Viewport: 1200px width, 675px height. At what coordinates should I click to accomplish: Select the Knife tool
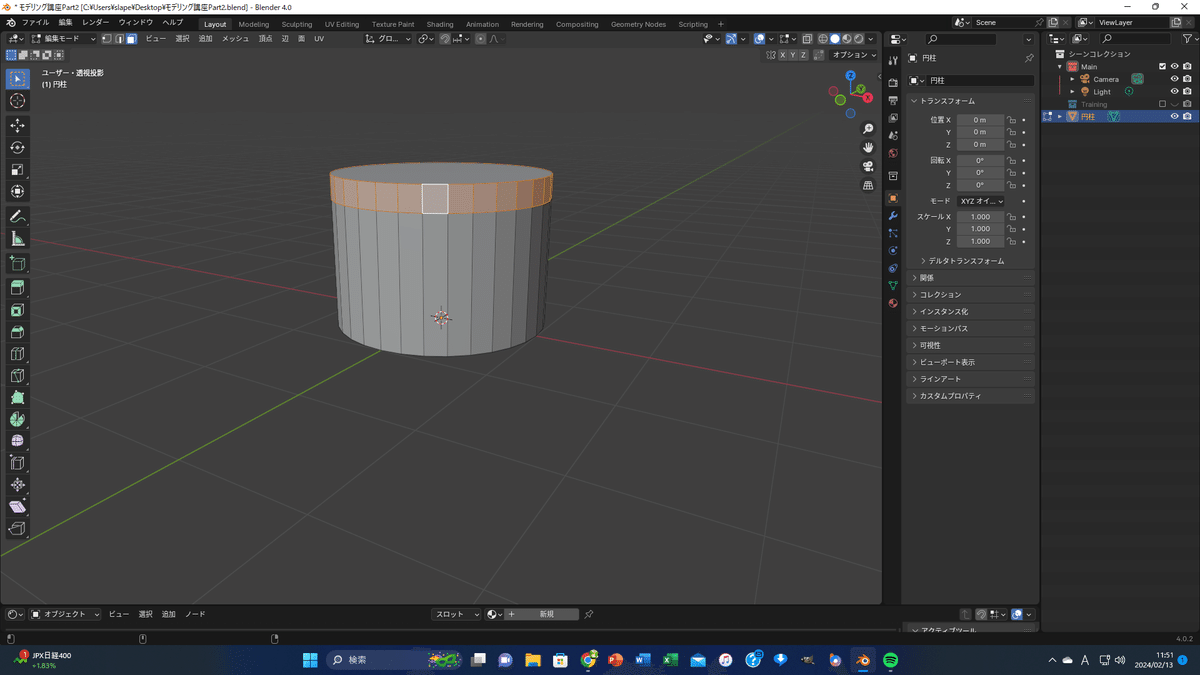pyautogui.click(x=17, y=376)
